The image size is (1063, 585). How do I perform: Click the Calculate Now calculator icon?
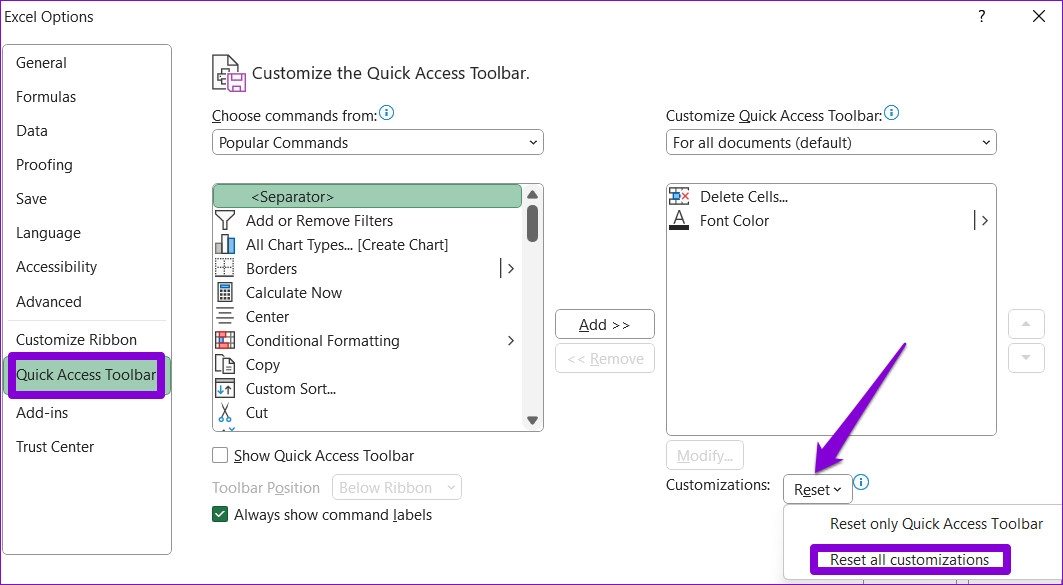click(x=224, y=293)
